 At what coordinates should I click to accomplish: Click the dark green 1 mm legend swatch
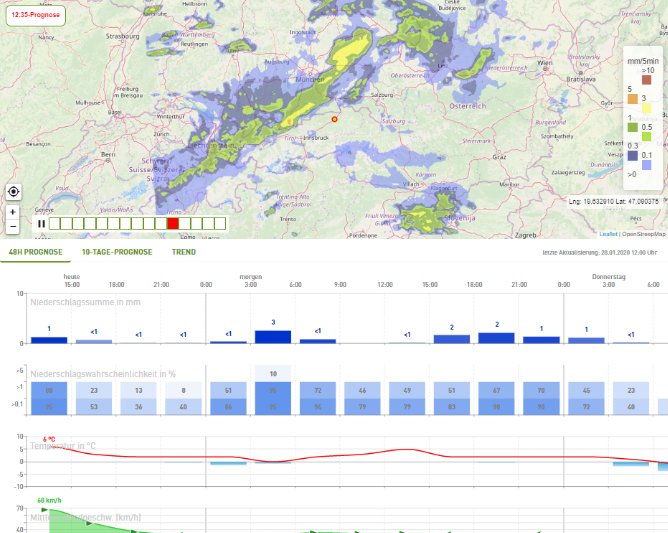632,127
